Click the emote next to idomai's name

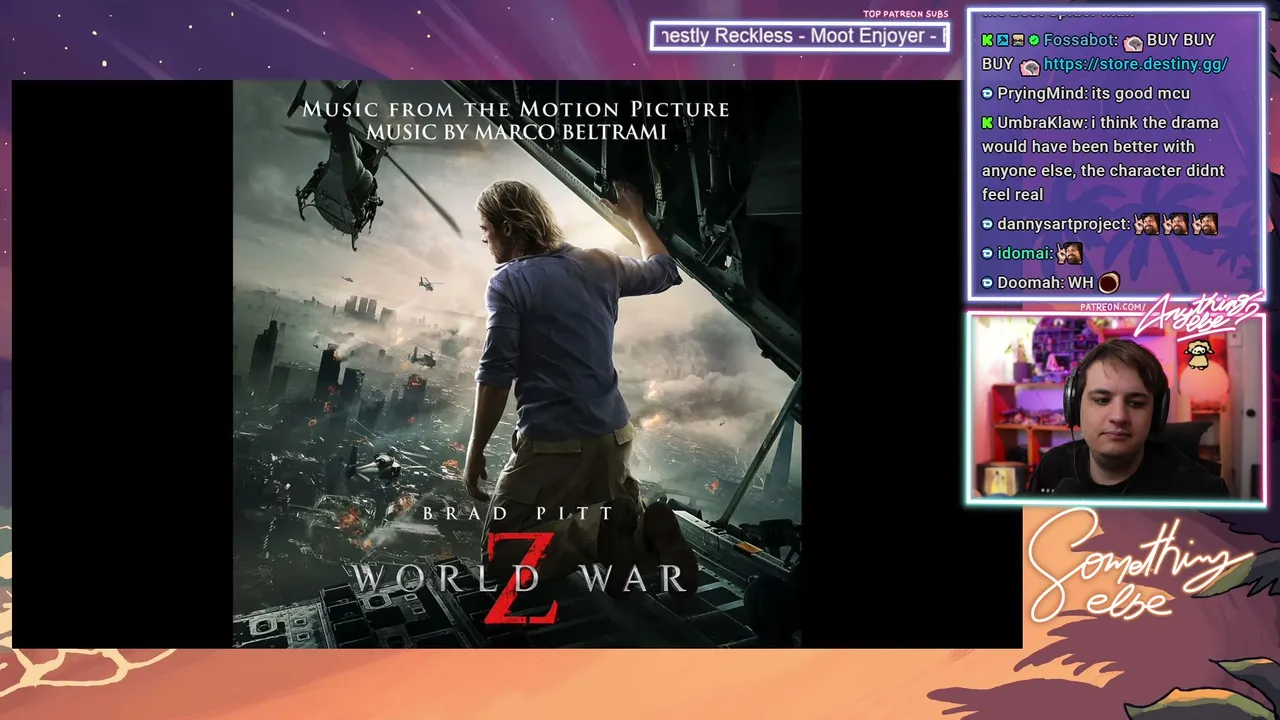[x=1070, y=253]
